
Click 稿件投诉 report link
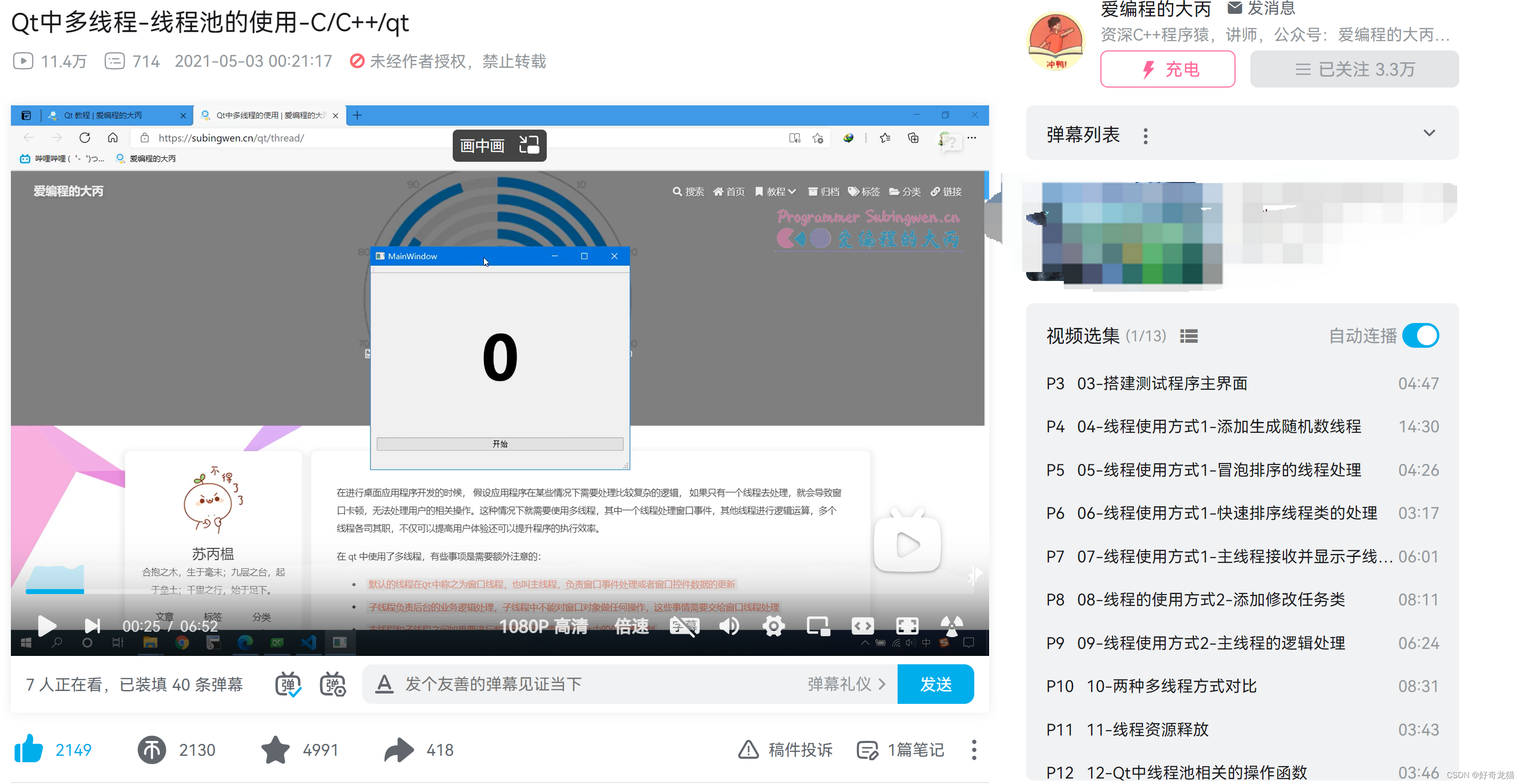[785, 750]
